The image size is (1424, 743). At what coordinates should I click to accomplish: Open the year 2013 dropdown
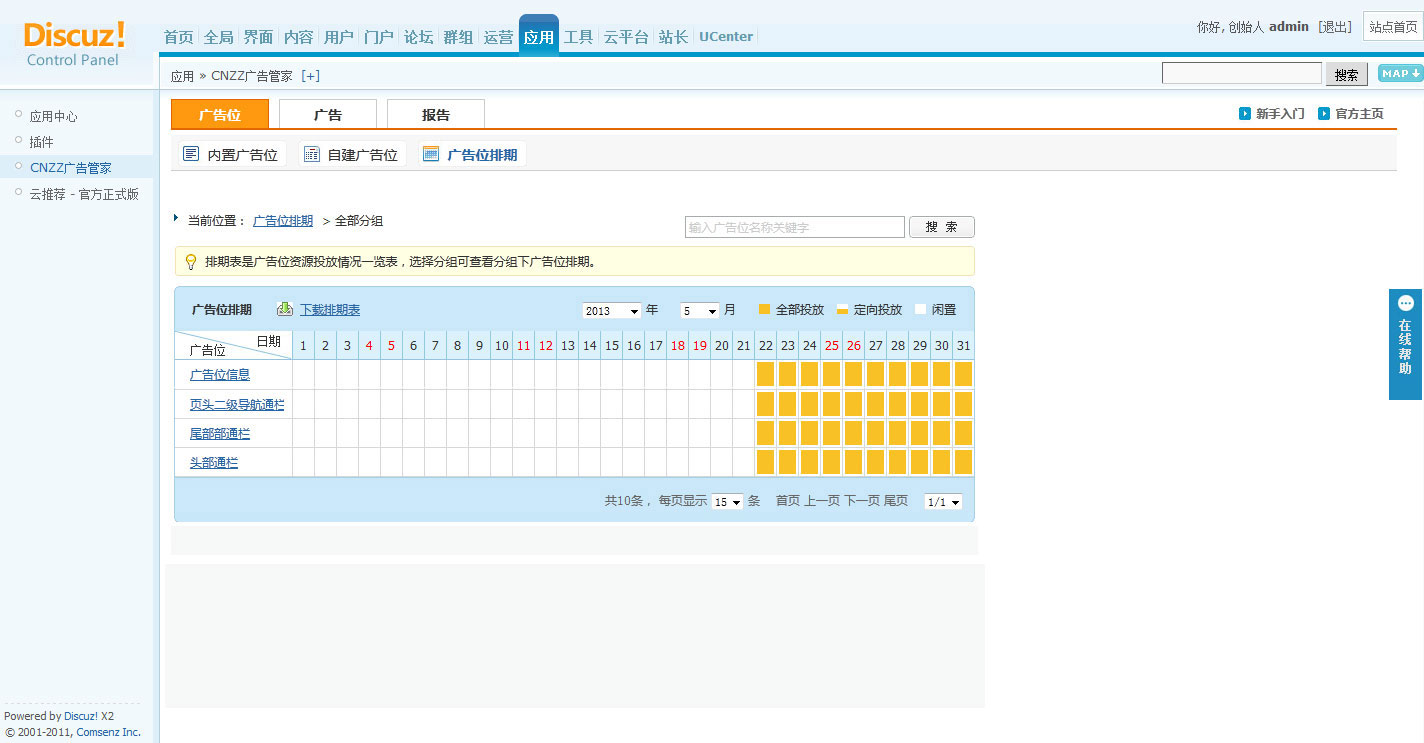[x=612, y=311]
